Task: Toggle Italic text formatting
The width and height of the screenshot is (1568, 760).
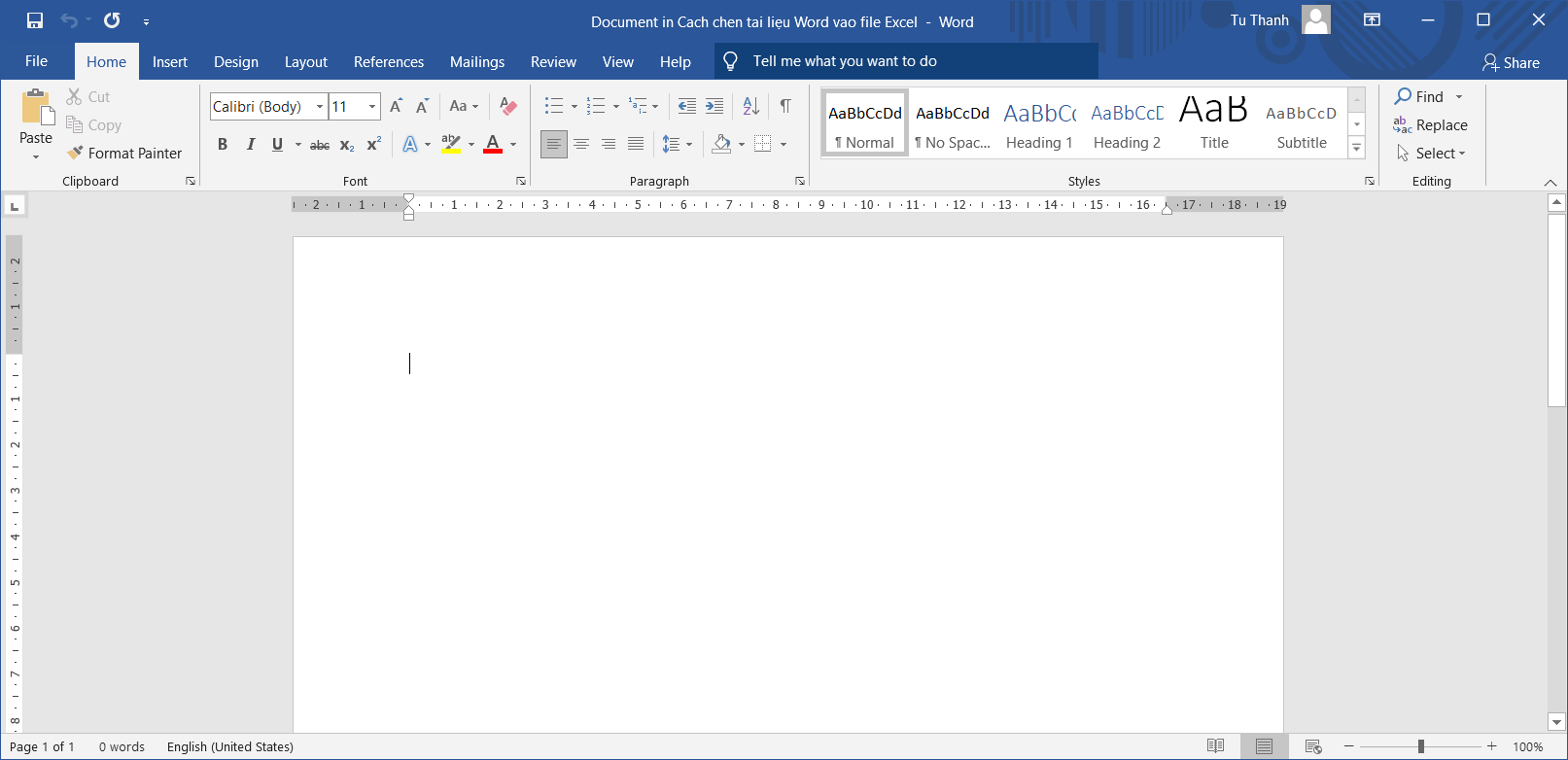Action: click(250, 145)
